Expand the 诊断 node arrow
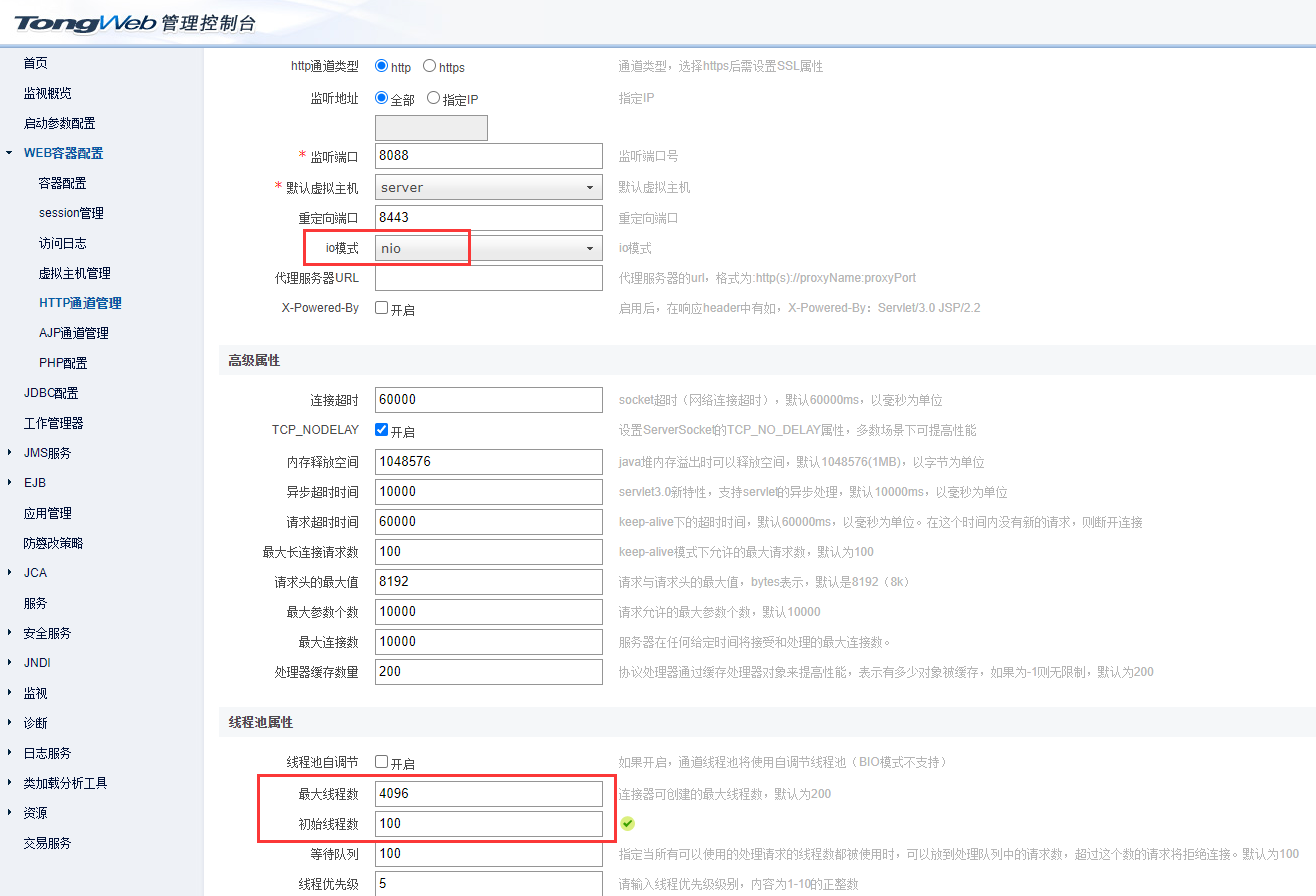The image size is (1316, 896). (9, 723)
